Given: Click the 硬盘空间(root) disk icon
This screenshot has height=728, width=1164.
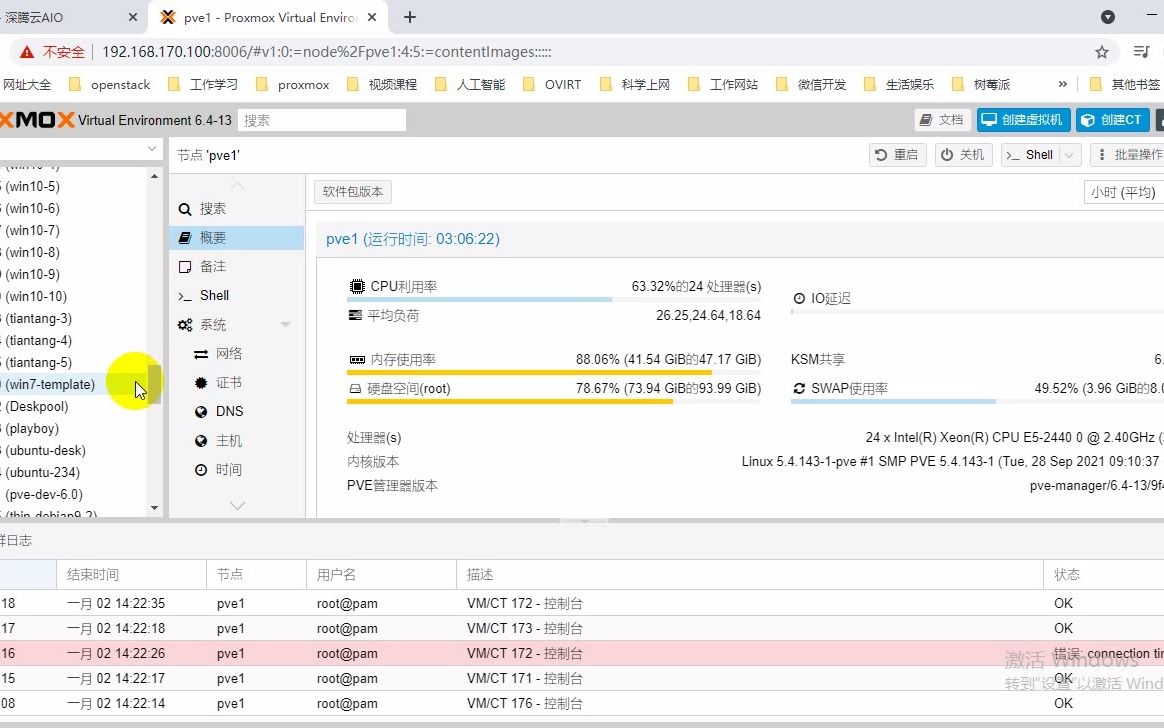Looking at the screenshot, I should coord(356,389).
